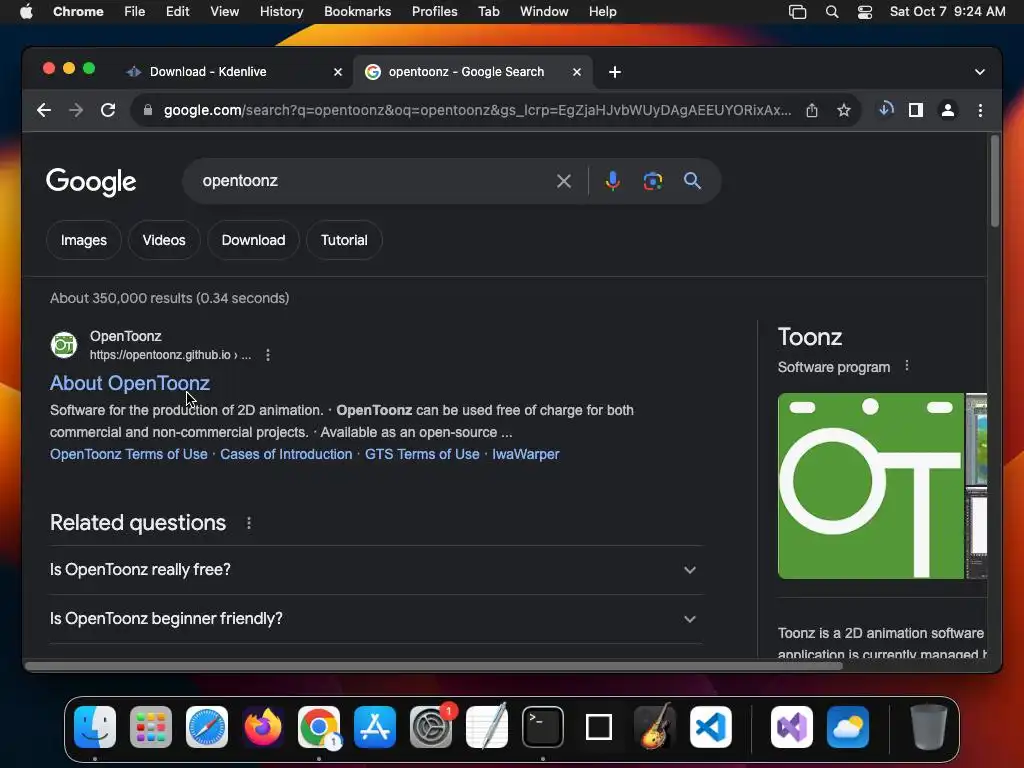Viewport: 1024px width, 768px height.
Task: Open the Bookmarks menu
Action: (x=357, y=12)
